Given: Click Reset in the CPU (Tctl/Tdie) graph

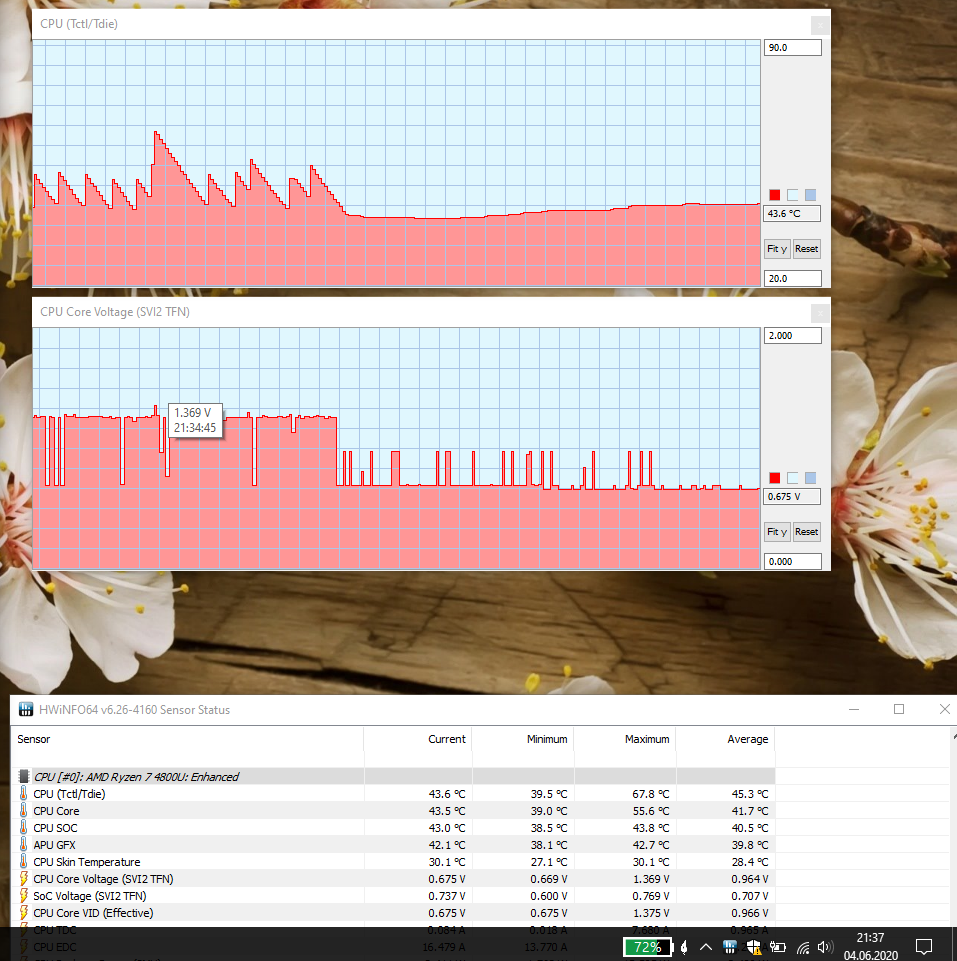Looking at the screenshot, I should (806, 249).
